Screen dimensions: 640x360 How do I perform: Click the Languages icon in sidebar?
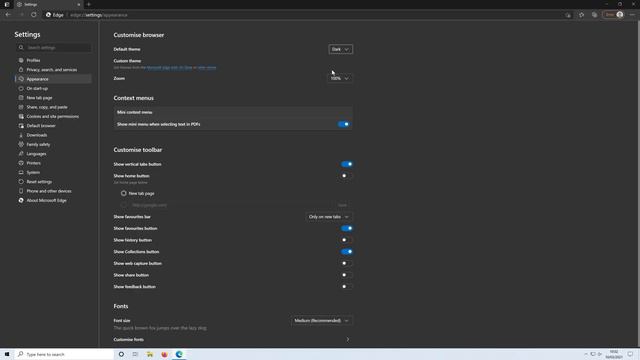[21, 154]
